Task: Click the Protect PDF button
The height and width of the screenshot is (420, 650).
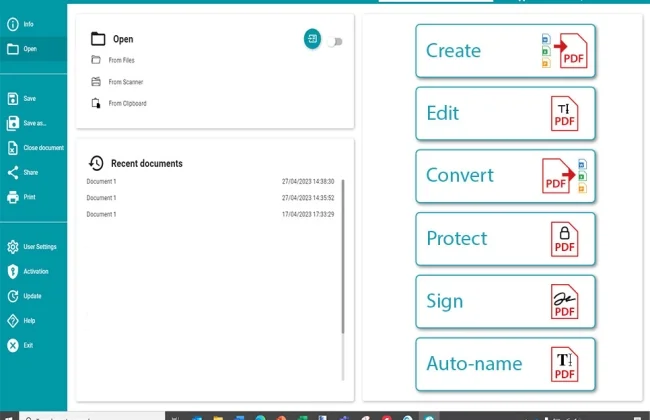Action: pos(505,239)
